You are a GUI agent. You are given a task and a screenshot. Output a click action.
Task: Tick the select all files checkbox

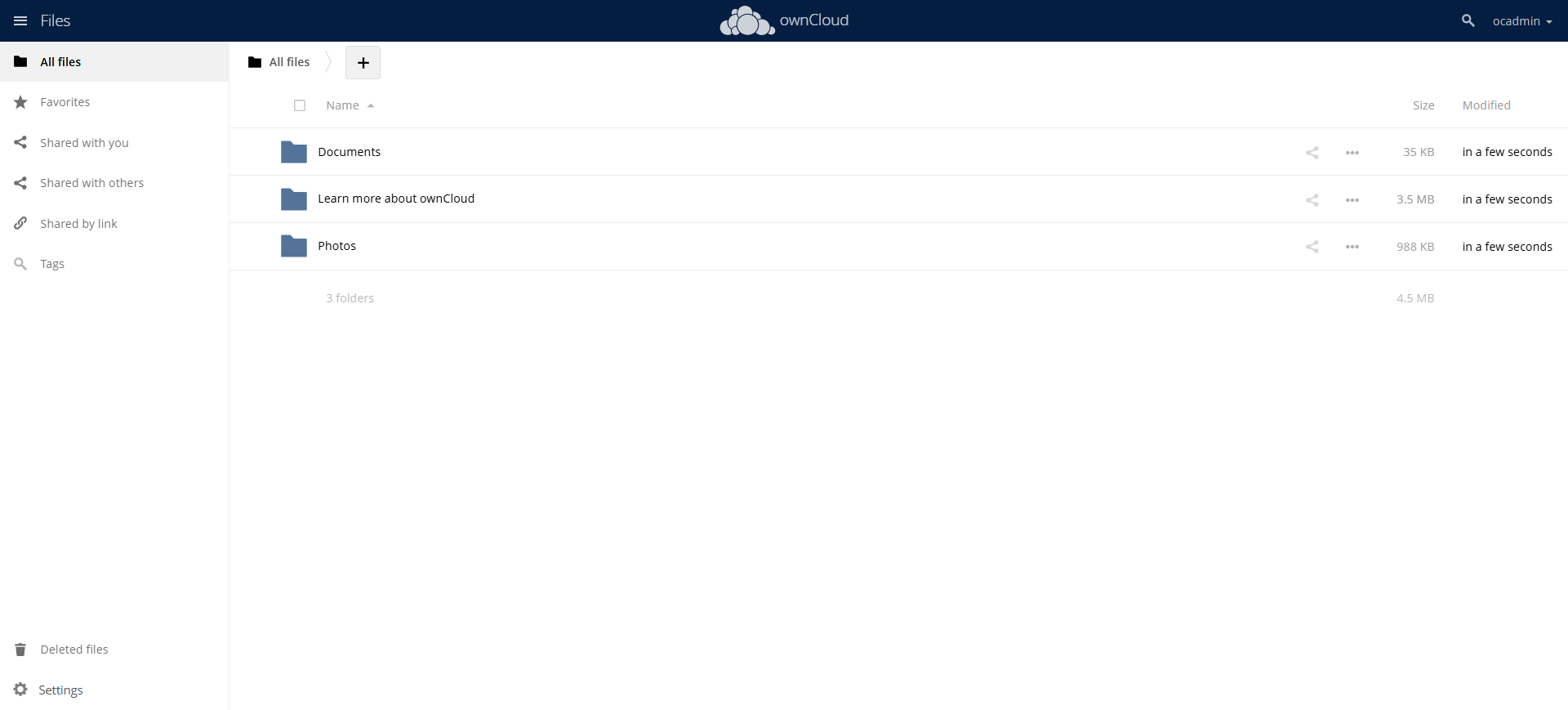point(300,105)
